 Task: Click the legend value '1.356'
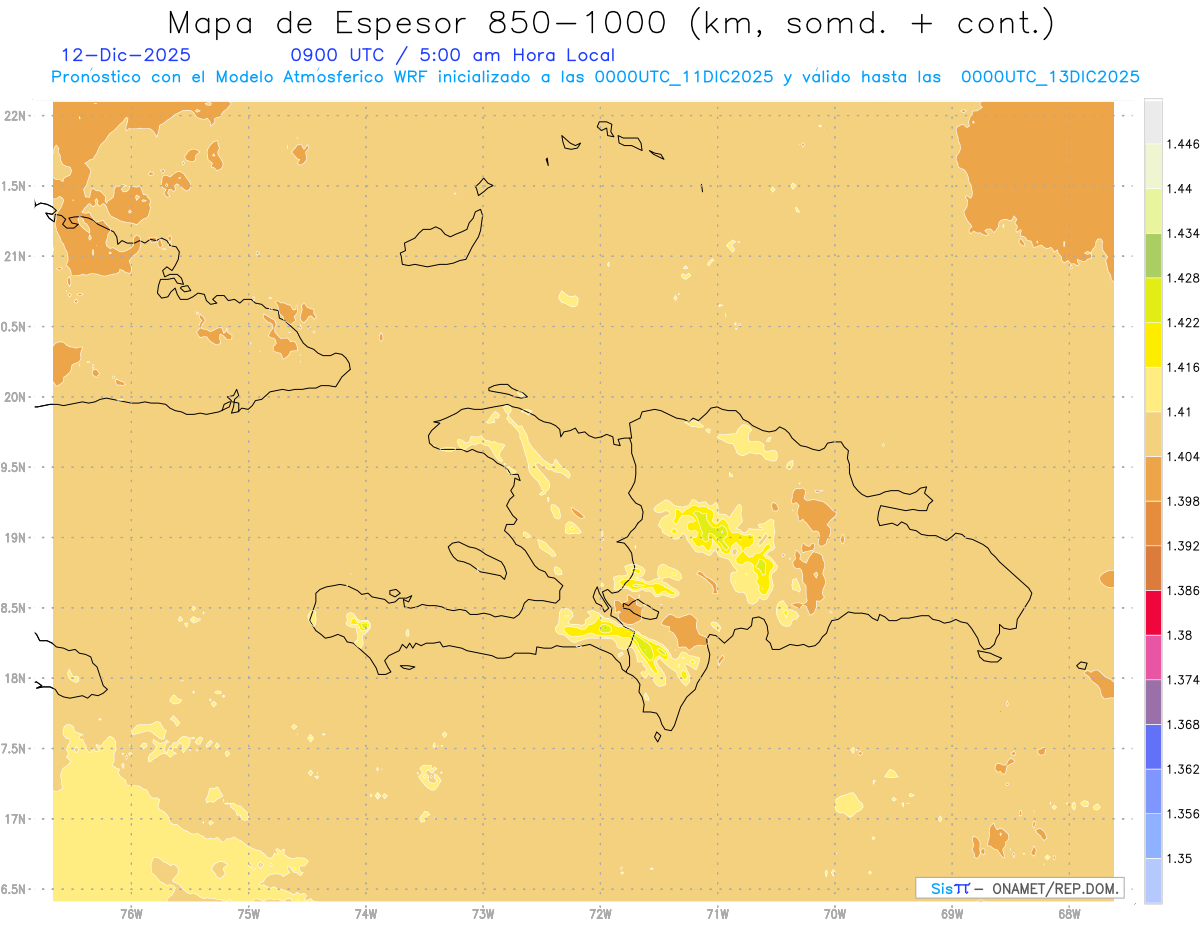coord(1185,814)
